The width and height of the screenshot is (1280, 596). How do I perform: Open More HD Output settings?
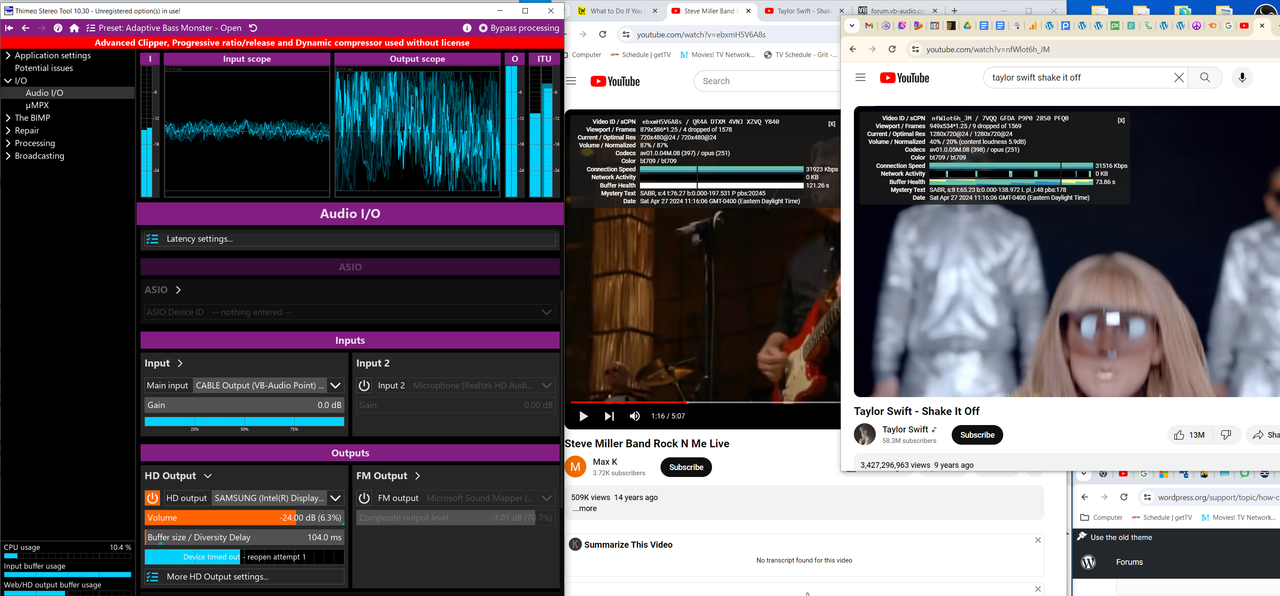(x=244, y=577)
